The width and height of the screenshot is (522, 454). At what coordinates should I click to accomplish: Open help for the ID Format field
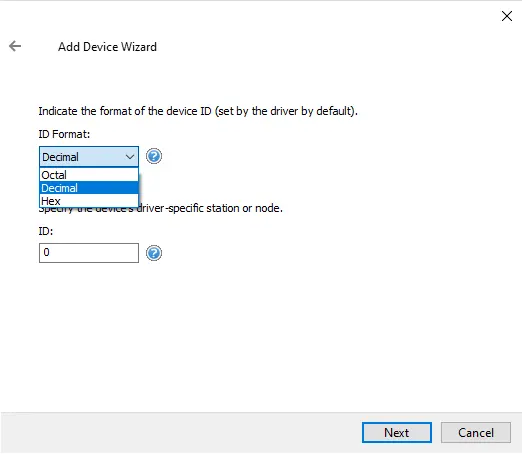[x=154, y=156]
